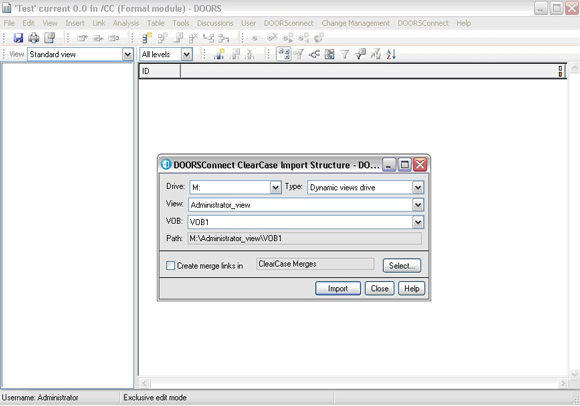Image resolution: width=580 pixels, height=406 pixels.
Task: Click the Import button
Action: (x=338, y=288)
